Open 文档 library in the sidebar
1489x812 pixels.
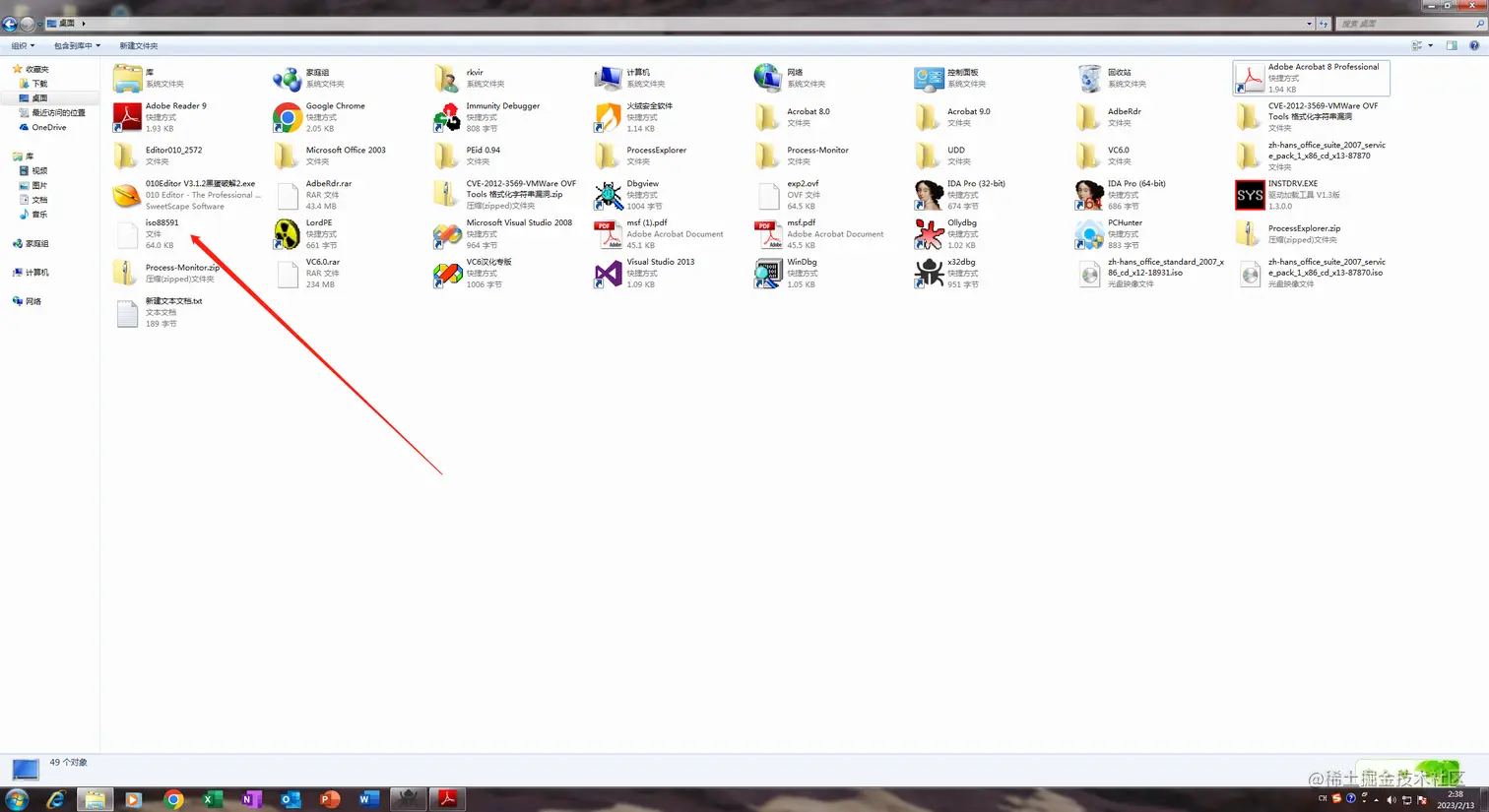(x=39, y=200)
